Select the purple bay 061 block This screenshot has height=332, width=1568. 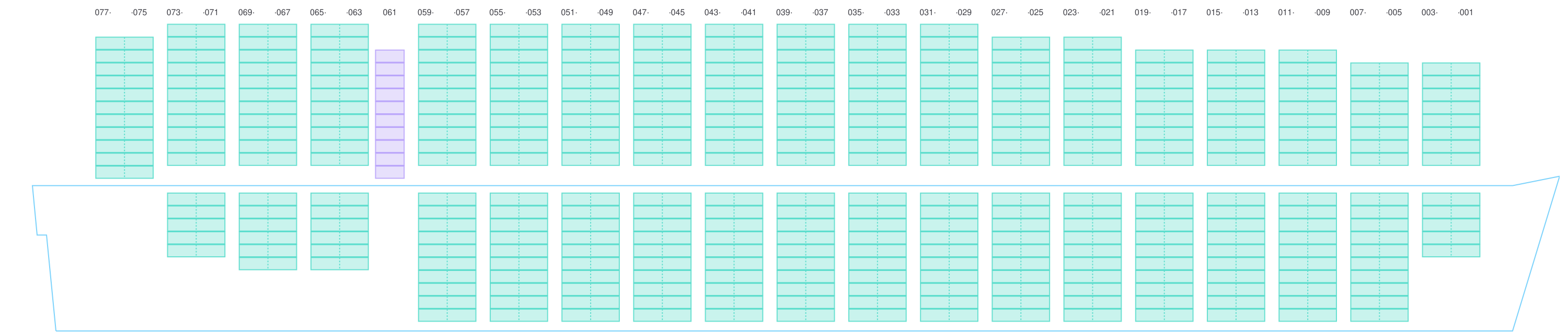(389, 114)
